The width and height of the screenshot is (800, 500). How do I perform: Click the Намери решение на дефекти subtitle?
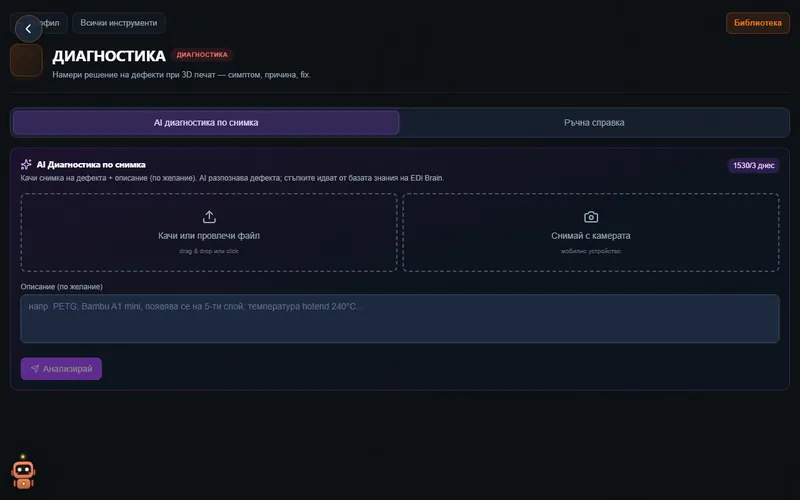tap(181, 75)
